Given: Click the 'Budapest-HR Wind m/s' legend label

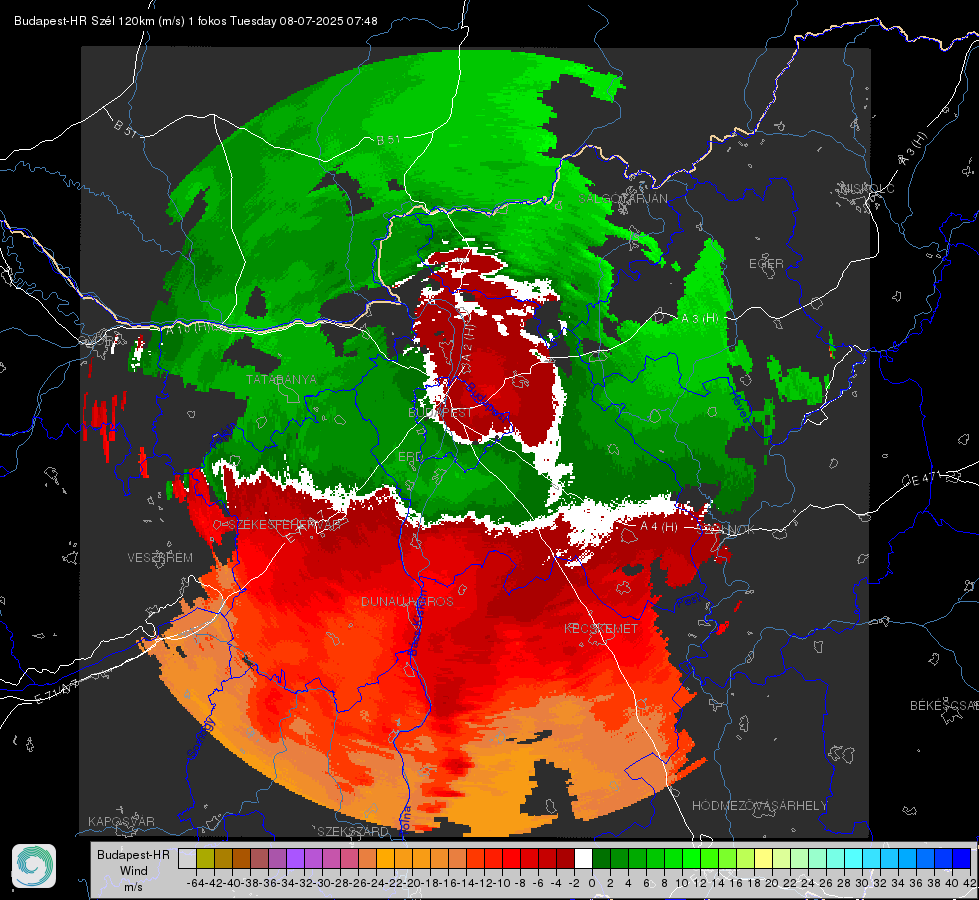Looking at the screenshot, I should pos(134,871).
